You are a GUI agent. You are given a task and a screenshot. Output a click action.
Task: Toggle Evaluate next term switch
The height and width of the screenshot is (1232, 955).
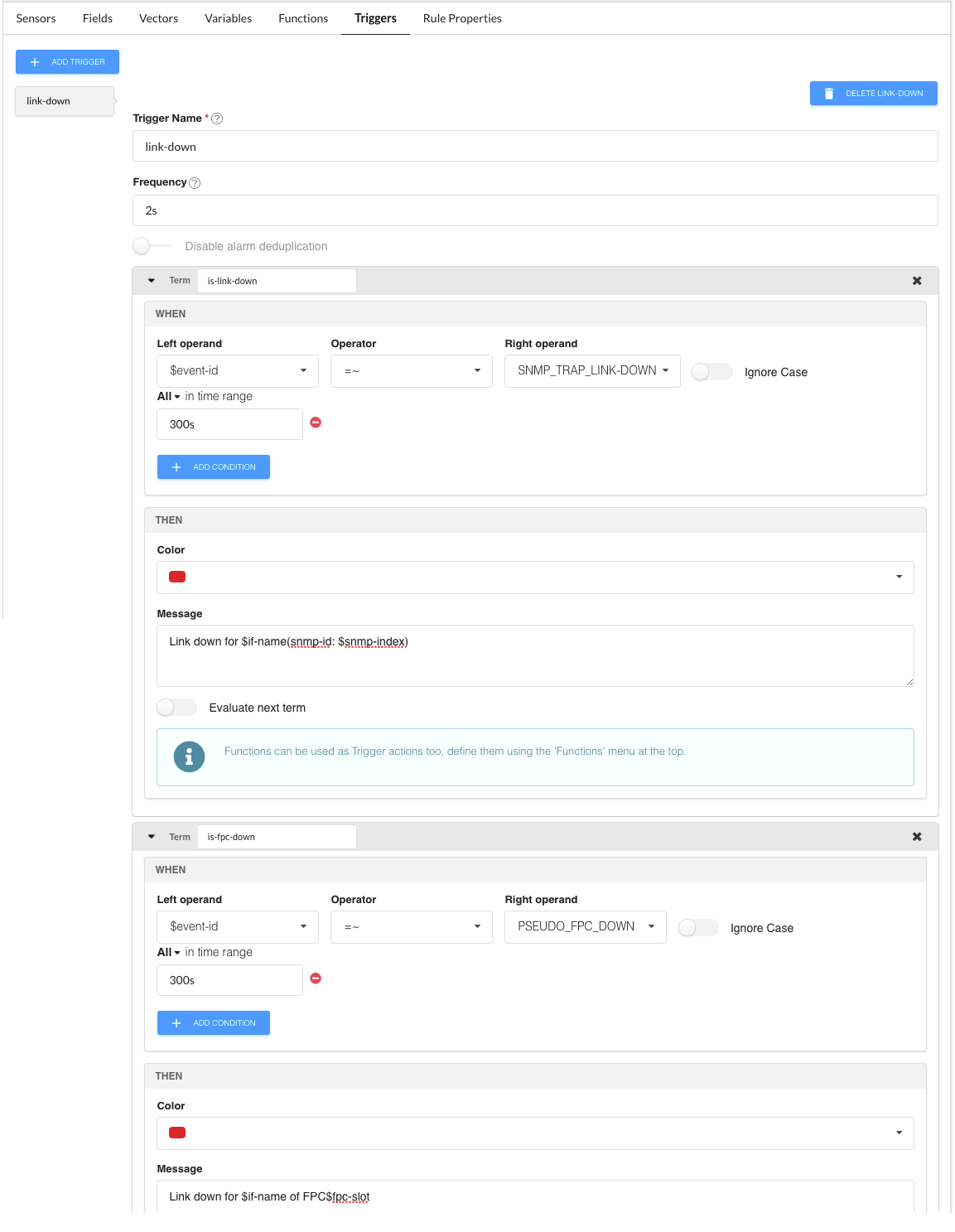[176, 708]
